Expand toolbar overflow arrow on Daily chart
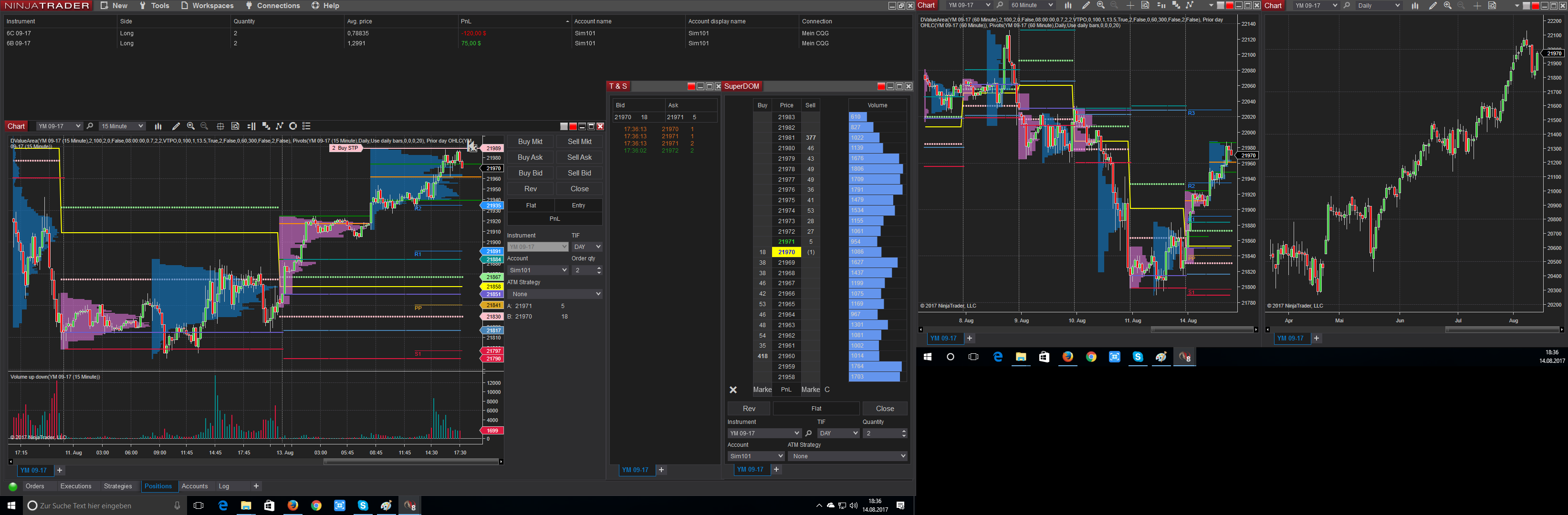The image size is (1568, 515). pyautogui.click(x=1516, y=5)
